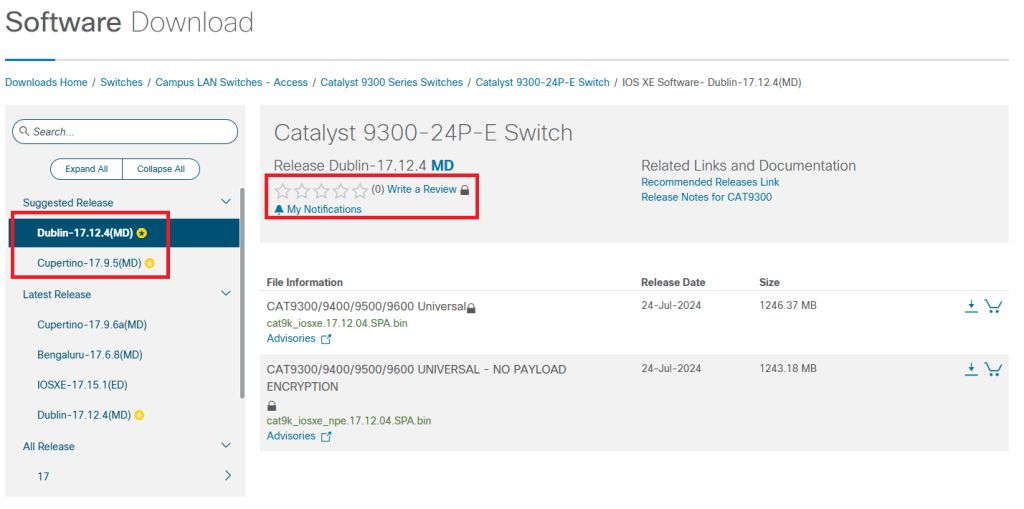This screenshot has width=1024, height=509.
Task: Collapse the Suggested Release section
Action: 226,202
